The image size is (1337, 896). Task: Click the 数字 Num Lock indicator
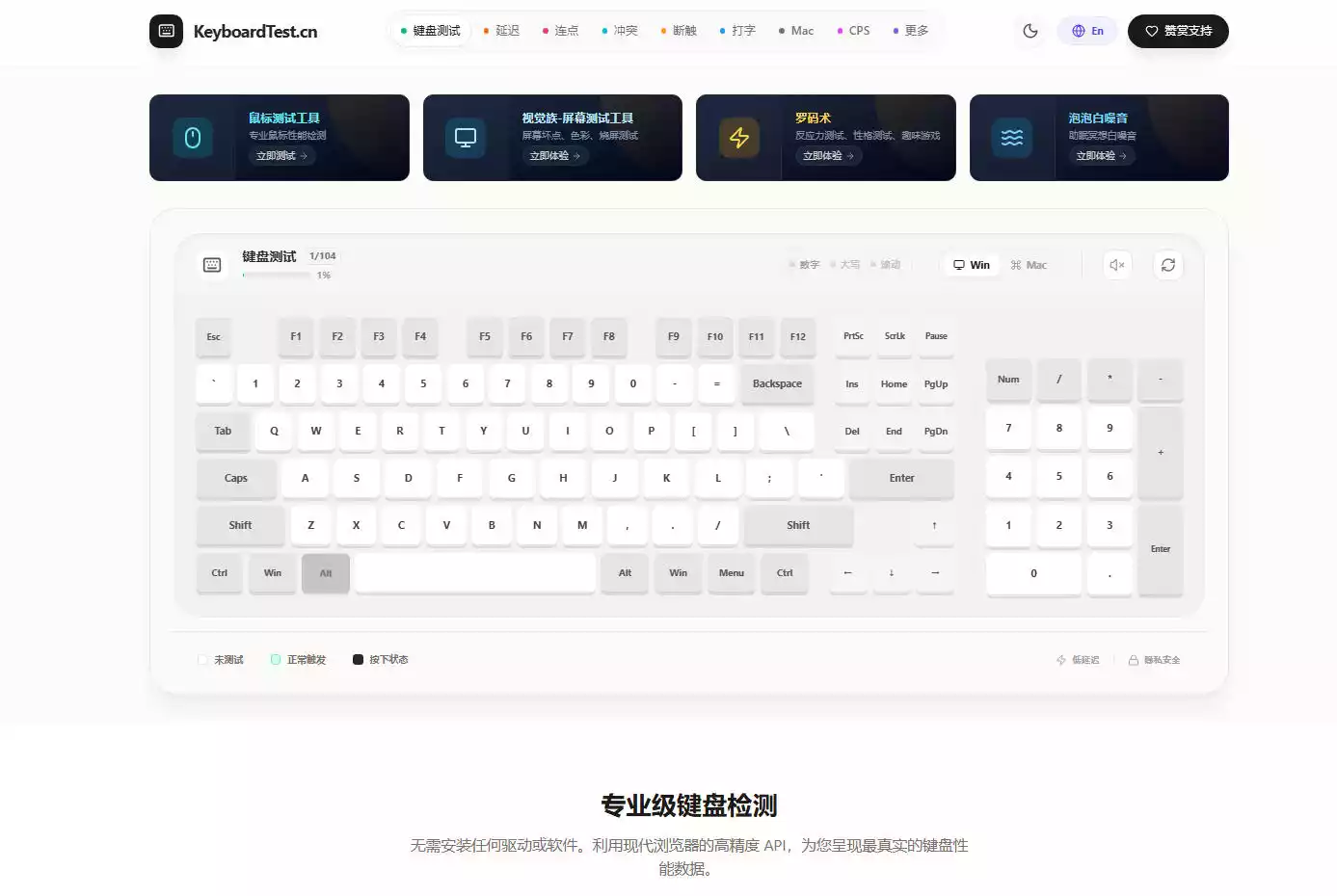[x=804, y=265]
